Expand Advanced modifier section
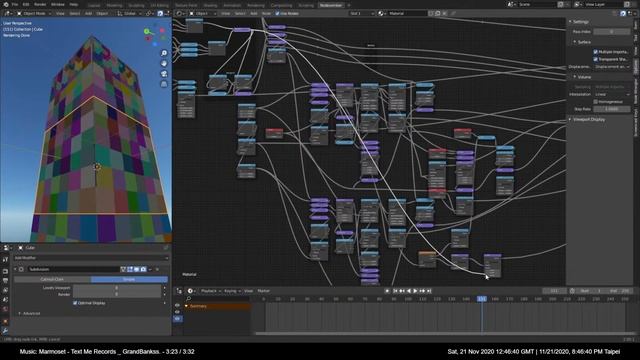 coord(29,313)
